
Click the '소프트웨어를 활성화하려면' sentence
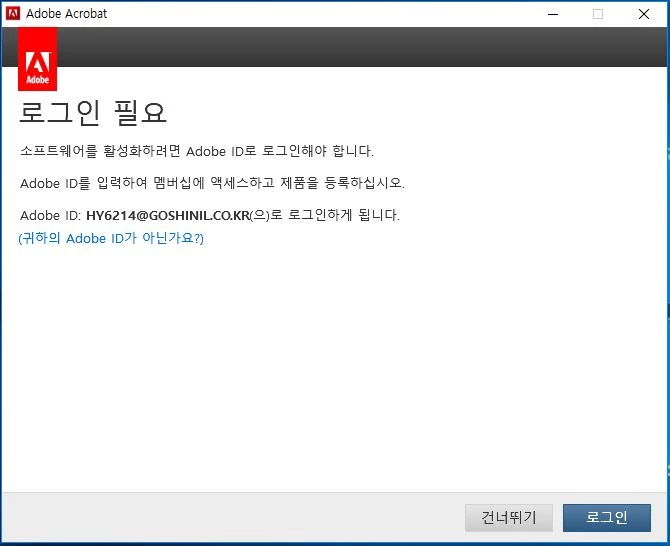tap(197, 151)
